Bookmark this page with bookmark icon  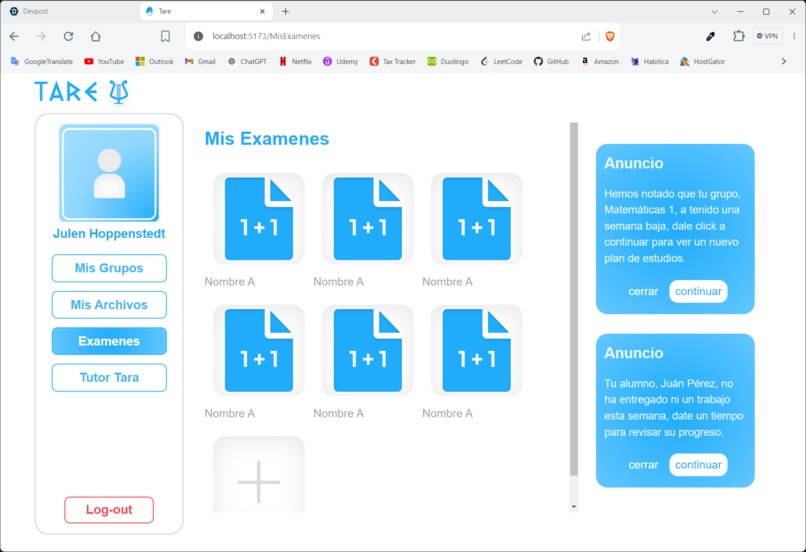click(x=165, y=36)
